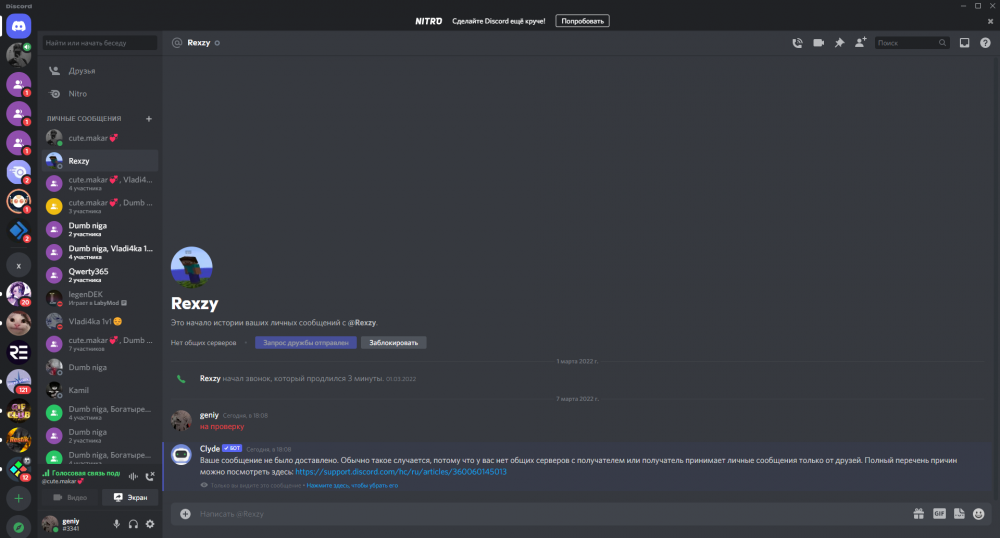Click Rexzy's large profile avatar

click(x=191, y=267)
